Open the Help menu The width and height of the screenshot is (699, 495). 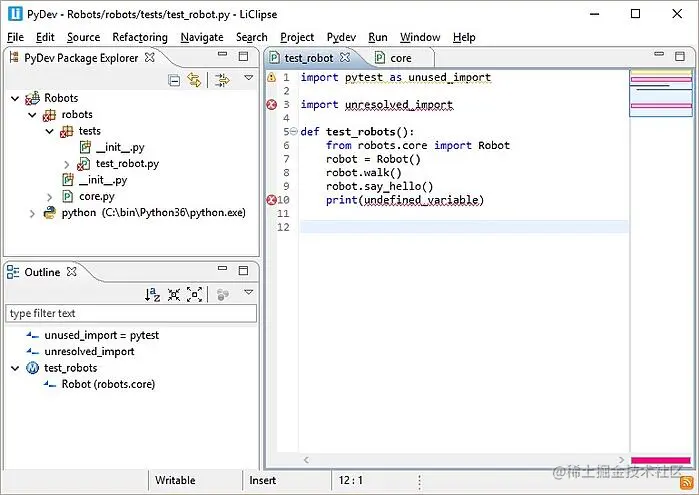click(x=464, y=37)
